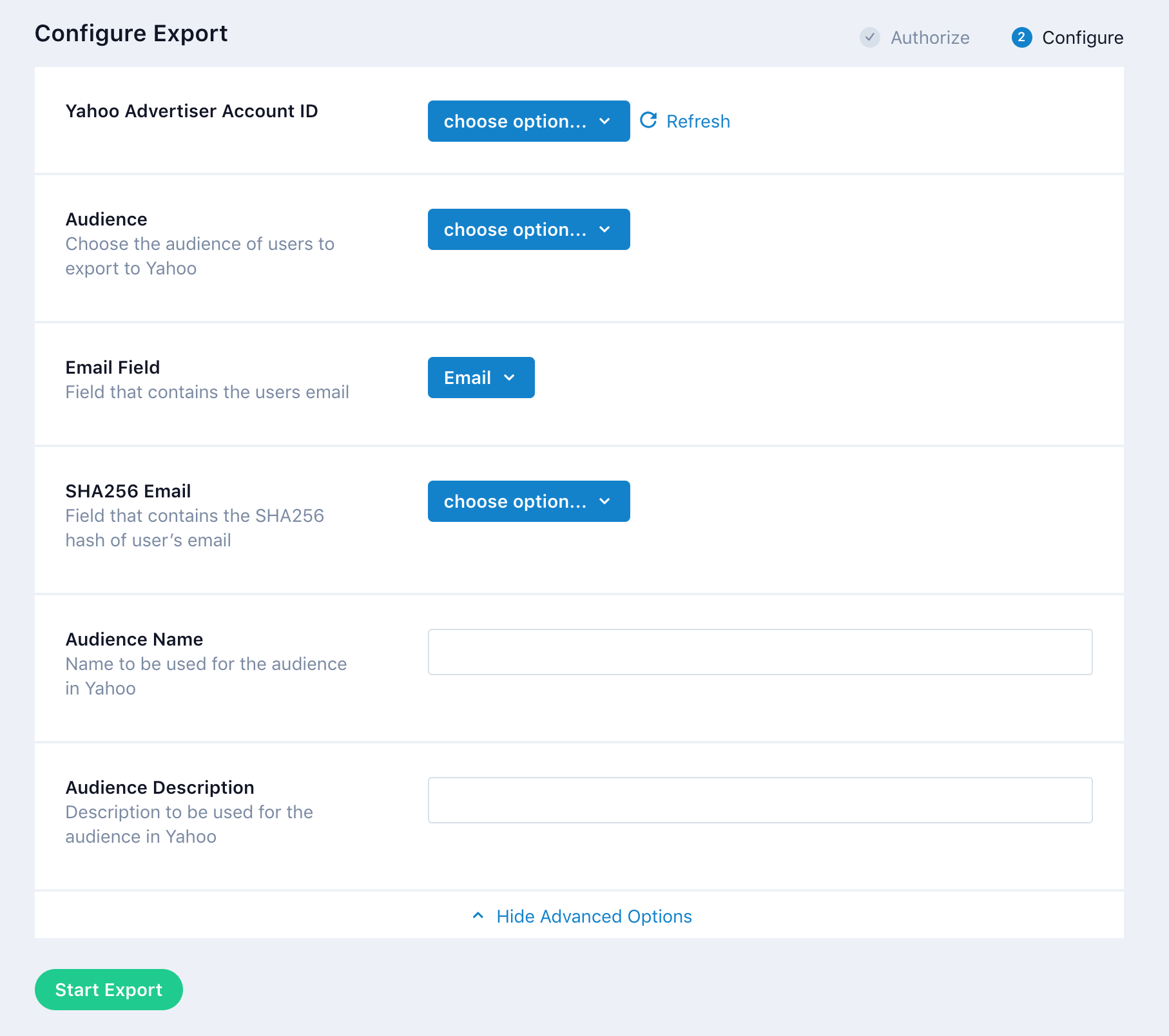This screenshot has width=1169, height=1036.
Task: Click the Start Export button
Action: (x=109, y=990)
